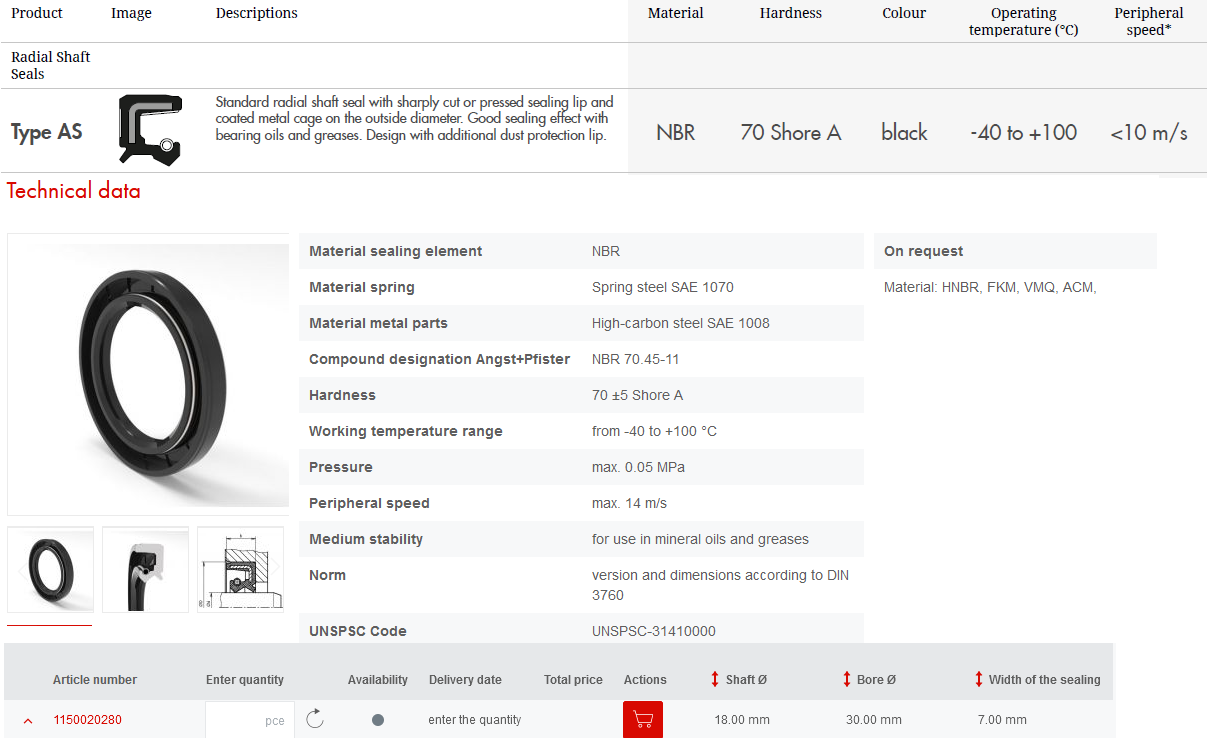Click the quantity input field
The width and height of the screenshot is (1207, 738).
249,720
